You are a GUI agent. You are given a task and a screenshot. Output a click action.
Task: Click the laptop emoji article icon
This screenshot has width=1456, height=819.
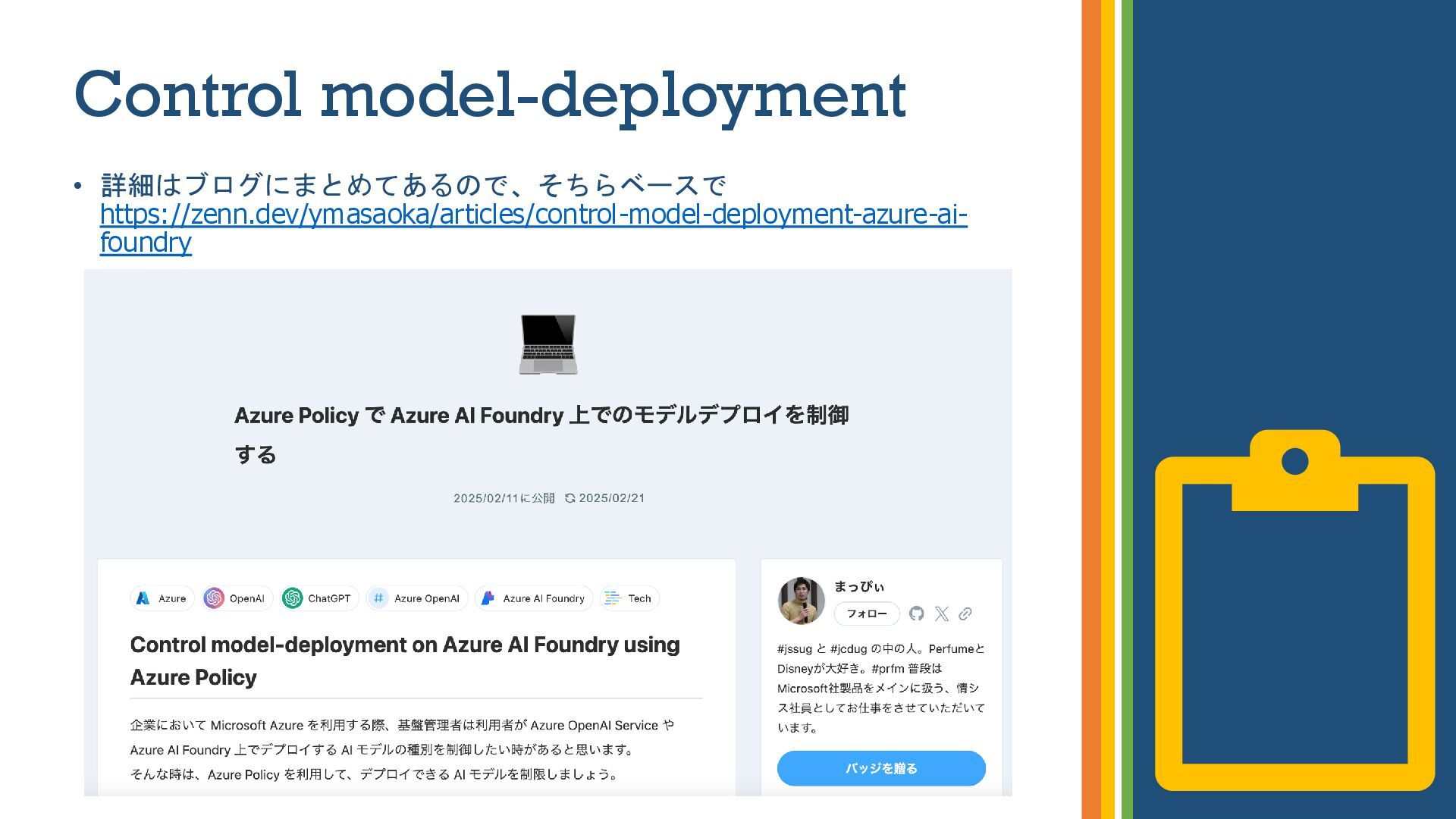(548, 344)
